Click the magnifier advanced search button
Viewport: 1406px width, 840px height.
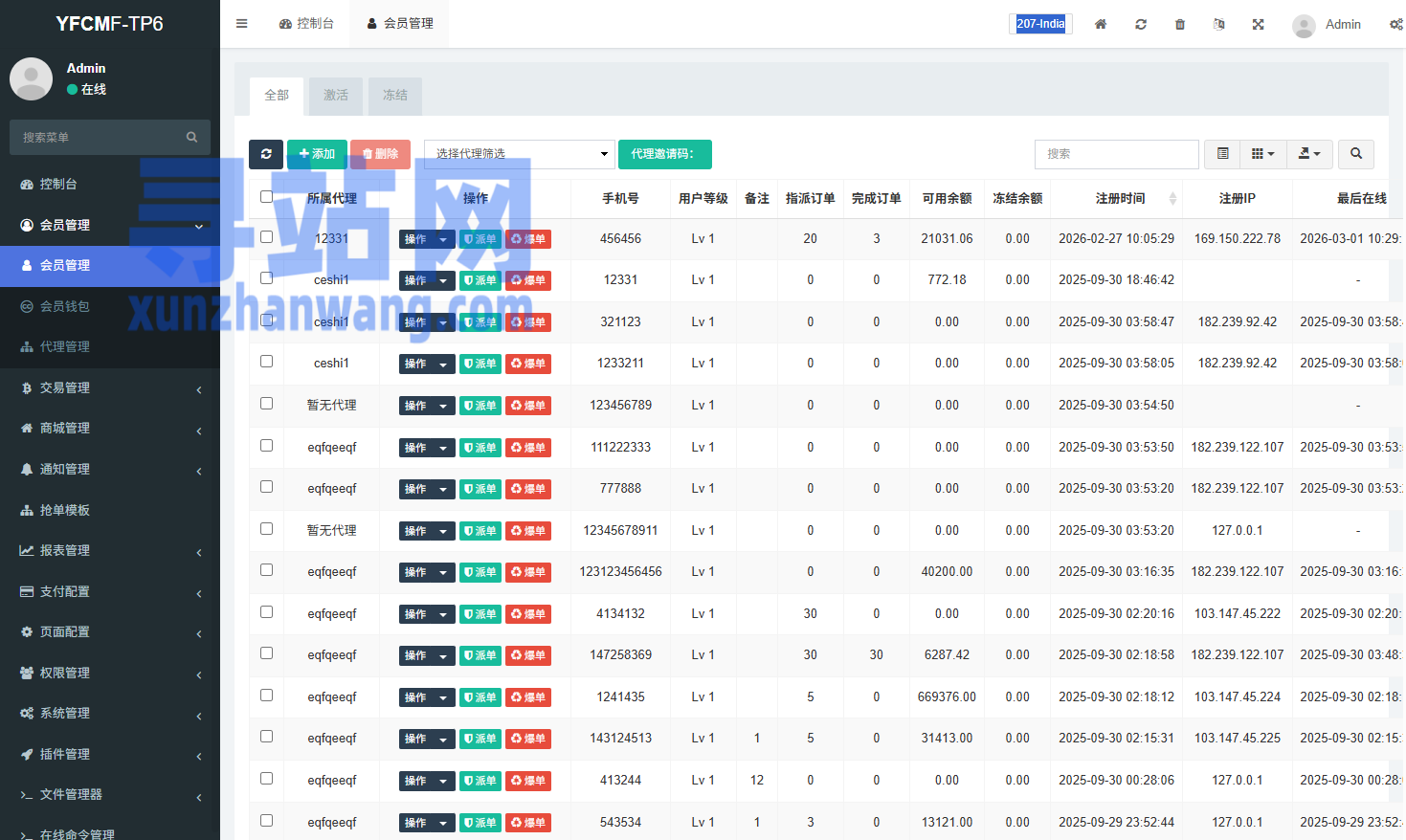(x=1356, y=154)
